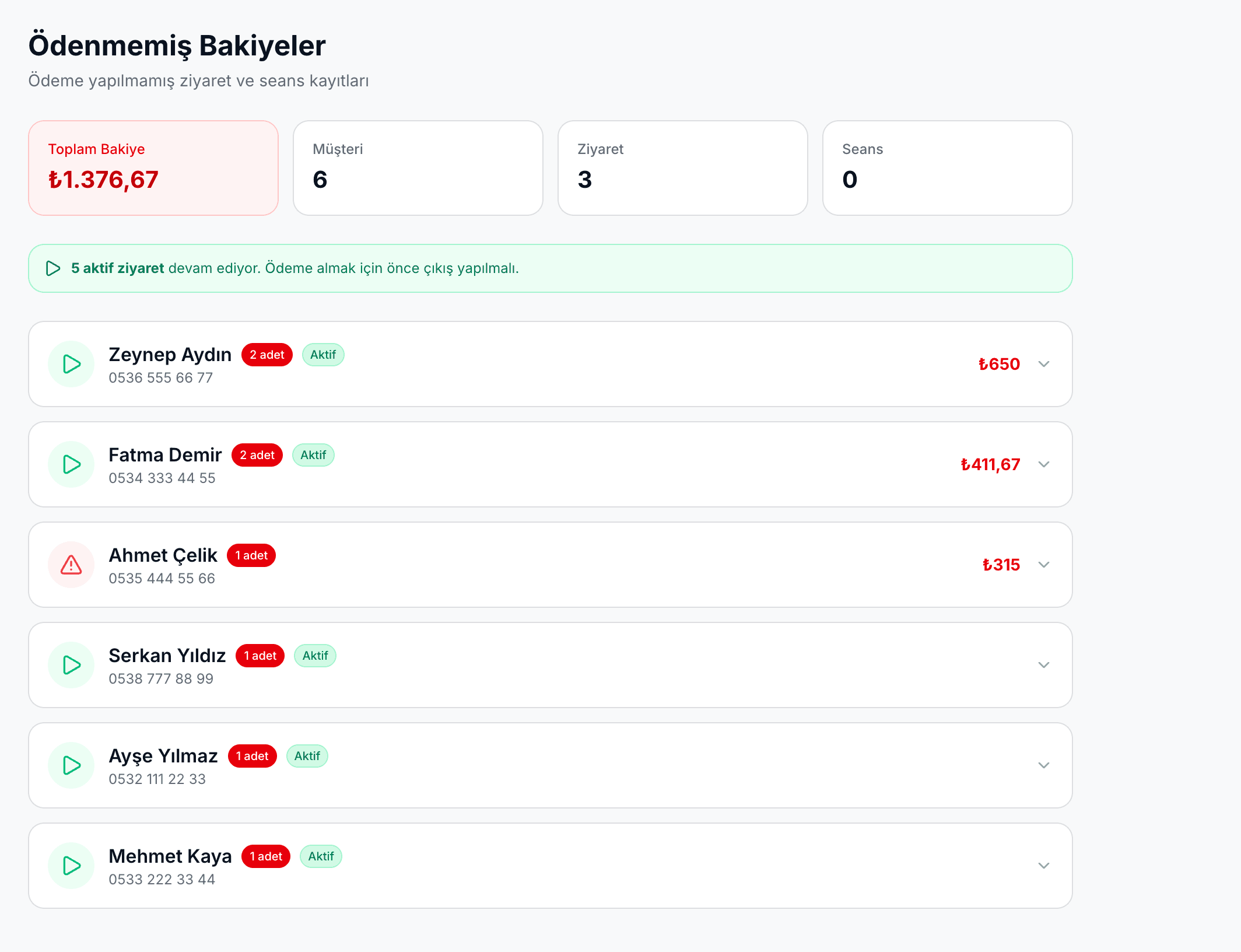The width and height of the screenshot is (1241, 952).
Task: Click the phone number of Mehmet Kaya
Action: point(162,879)
